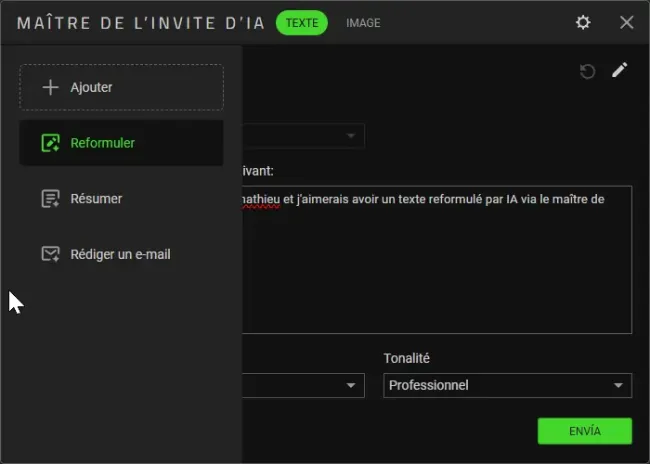650x464 pixels.
Task: Select Rédiger un e-mail in the sidebar
Action: (x=121, y=254)
